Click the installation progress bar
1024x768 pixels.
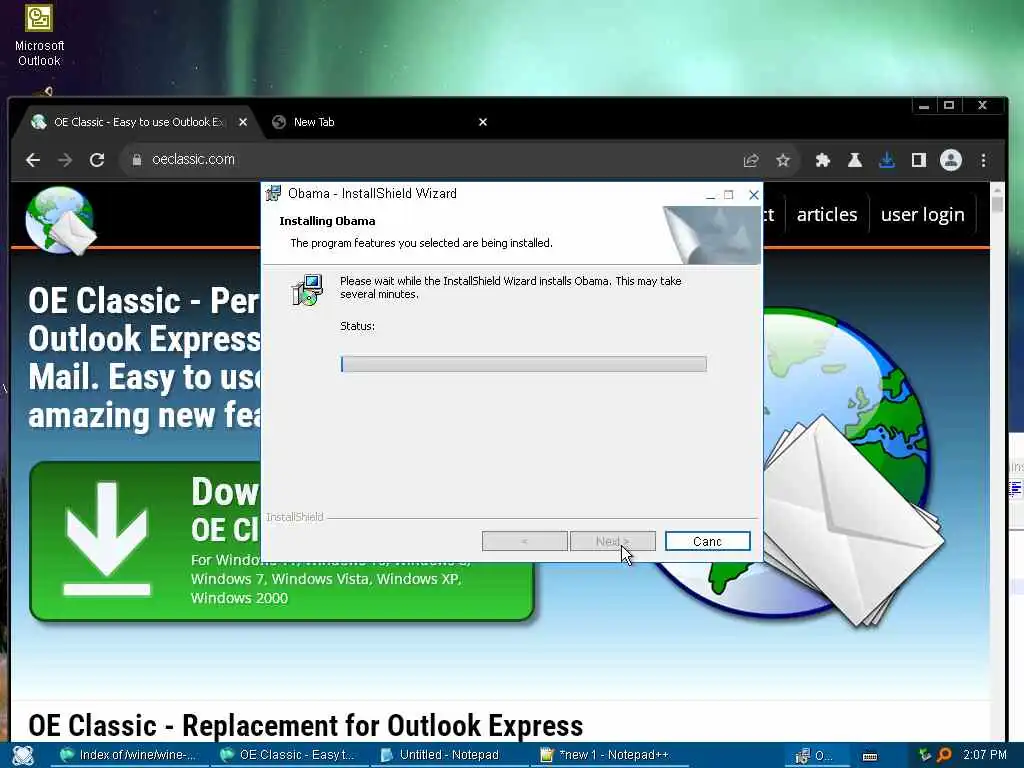[x=523, y=364]
